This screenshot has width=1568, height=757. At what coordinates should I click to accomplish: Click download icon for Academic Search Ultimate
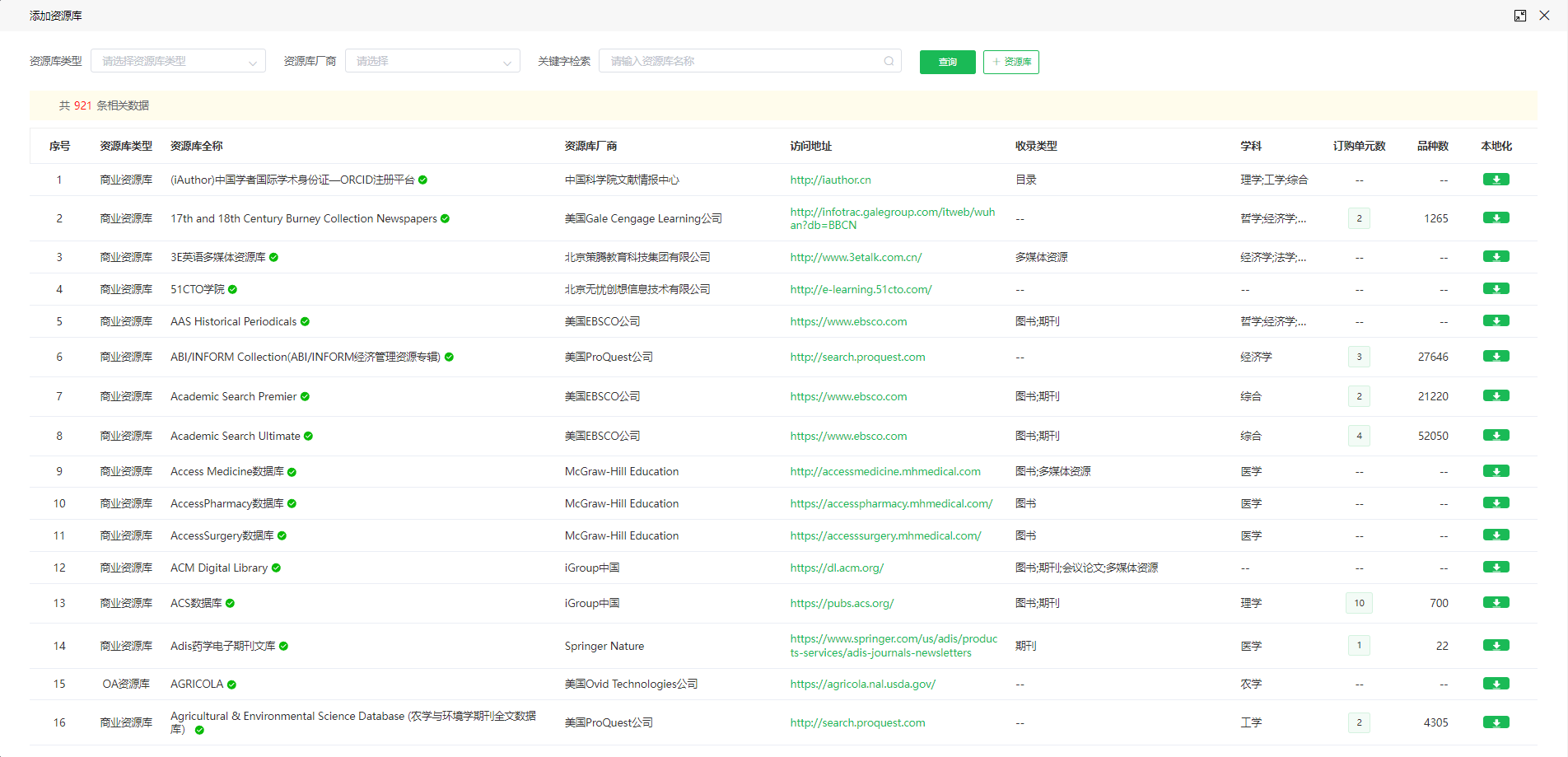tap(1496, 436)
